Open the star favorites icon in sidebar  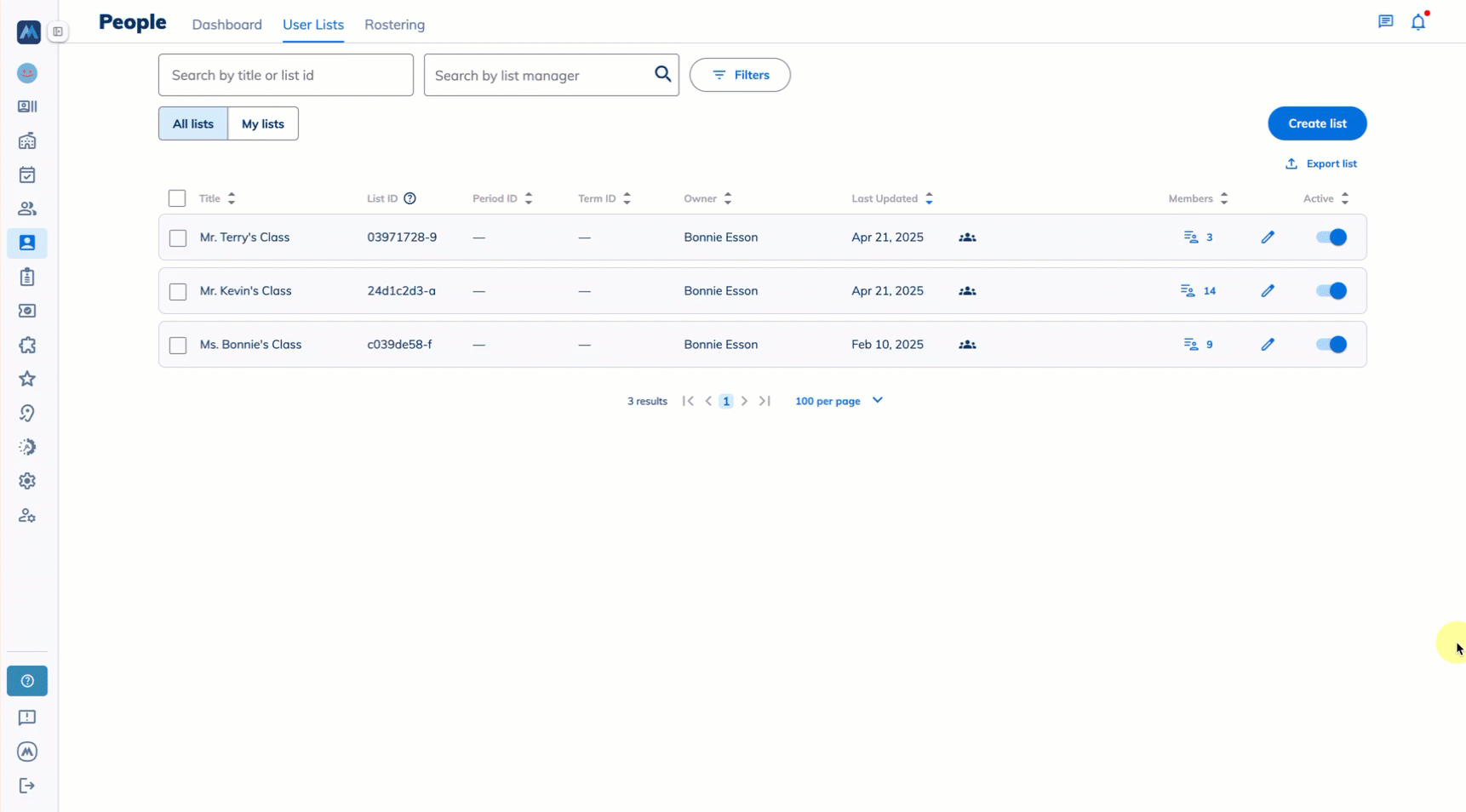pyautogui.click(x=27, y=379)
